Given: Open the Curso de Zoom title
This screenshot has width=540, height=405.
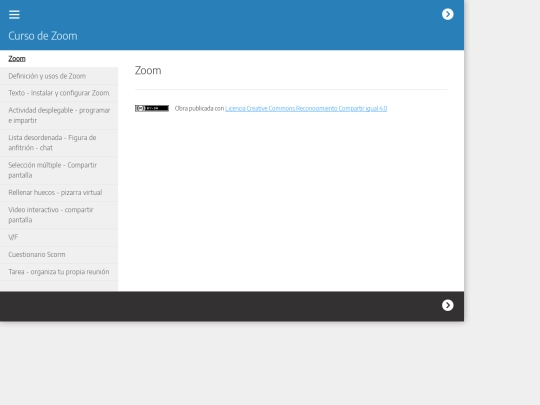Looking at the screenshot, I should 43,36.
